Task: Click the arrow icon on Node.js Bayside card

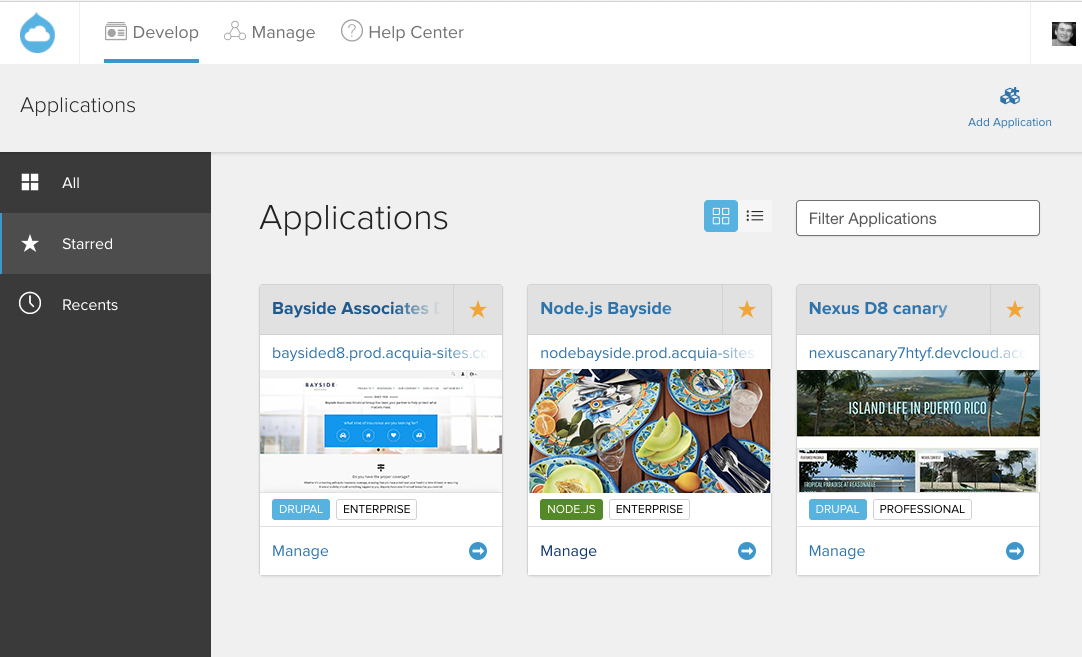Action: click(746, 550)
